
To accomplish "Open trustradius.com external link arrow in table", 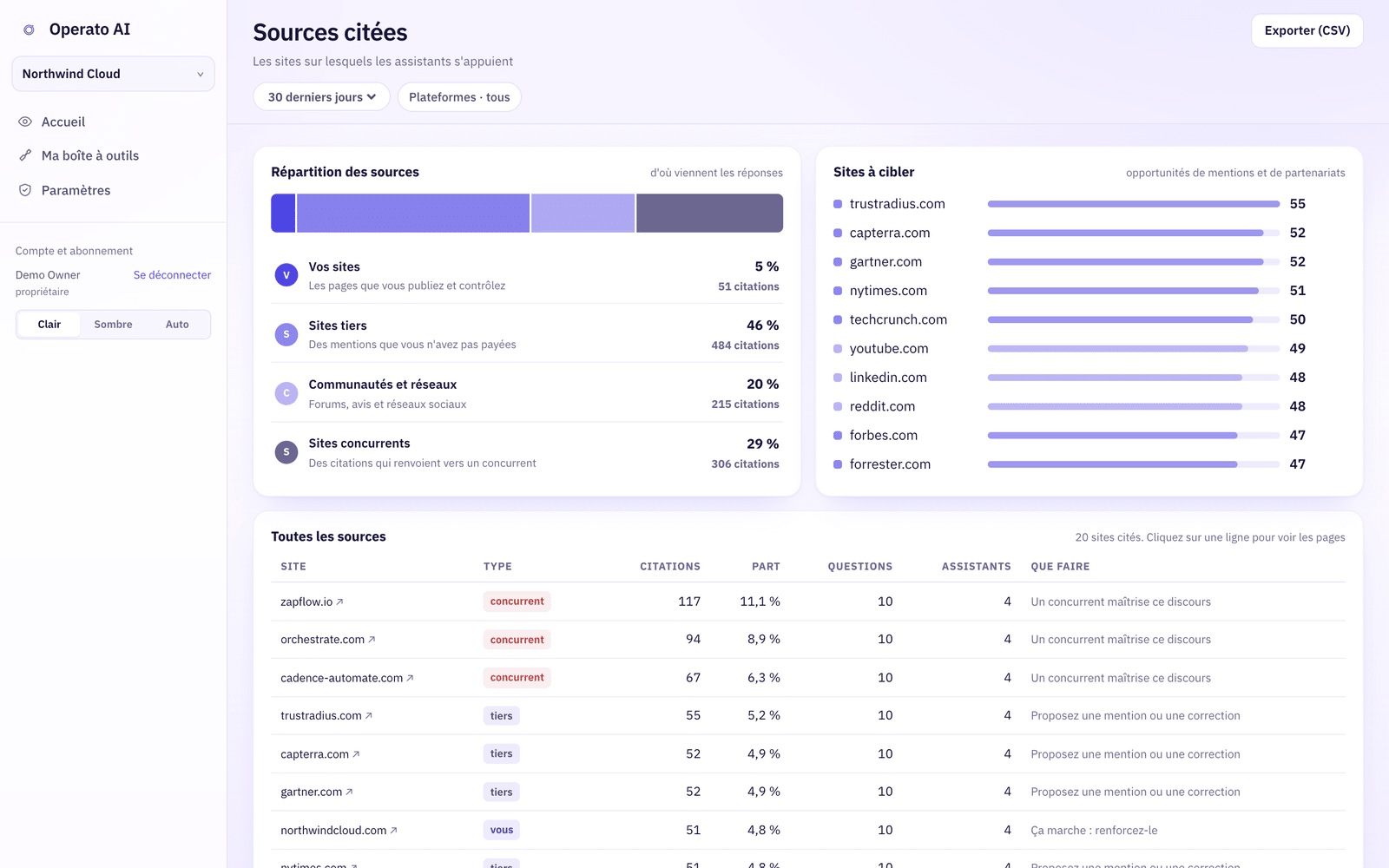I will [368, 716].
